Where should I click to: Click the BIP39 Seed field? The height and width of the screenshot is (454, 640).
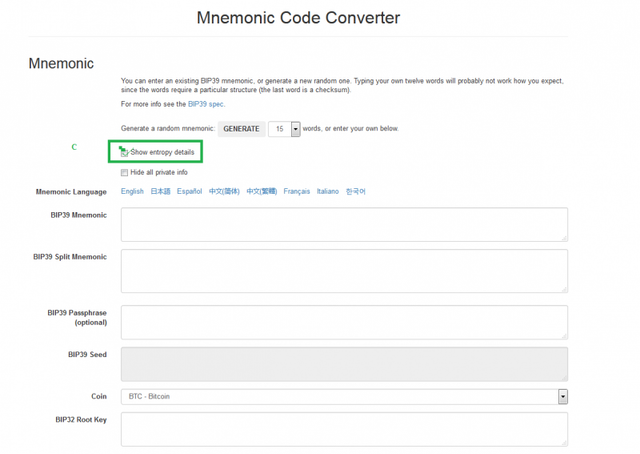[344, 364]
